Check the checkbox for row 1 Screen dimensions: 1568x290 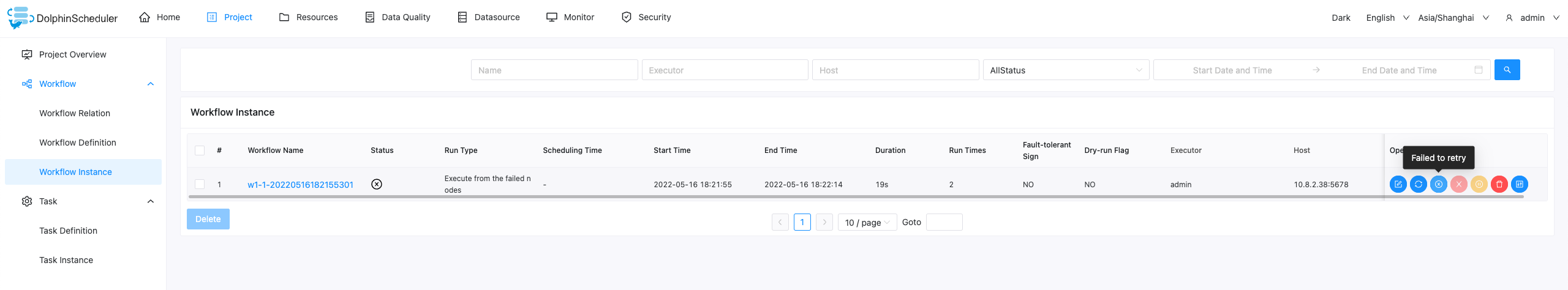coord(200,184)
